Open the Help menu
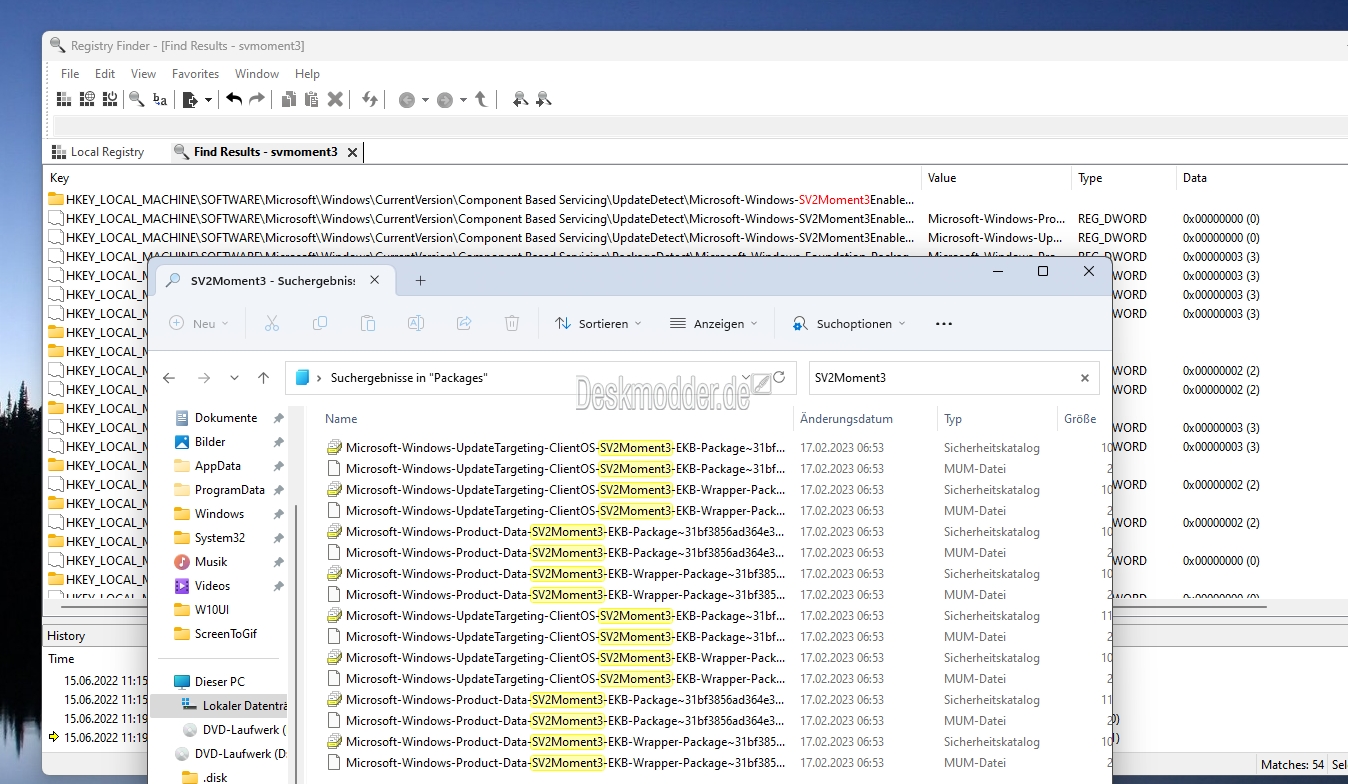This screenshot has height=784, width=1348. point(307,74)
